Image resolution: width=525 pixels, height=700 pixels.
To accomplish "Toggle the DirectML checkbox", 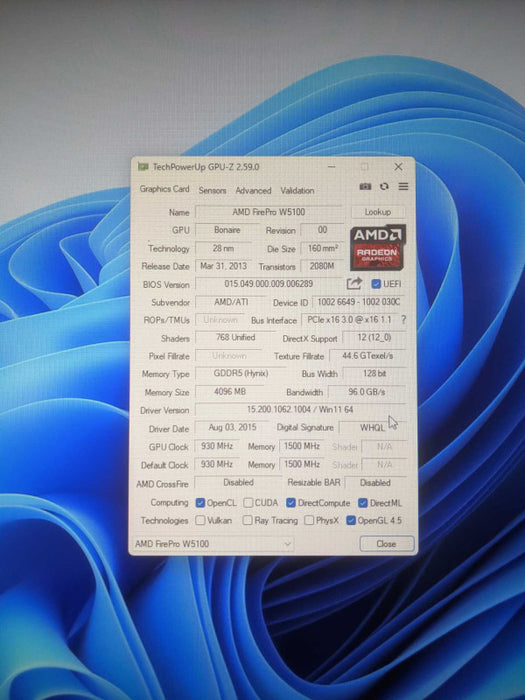I will 363,503.
